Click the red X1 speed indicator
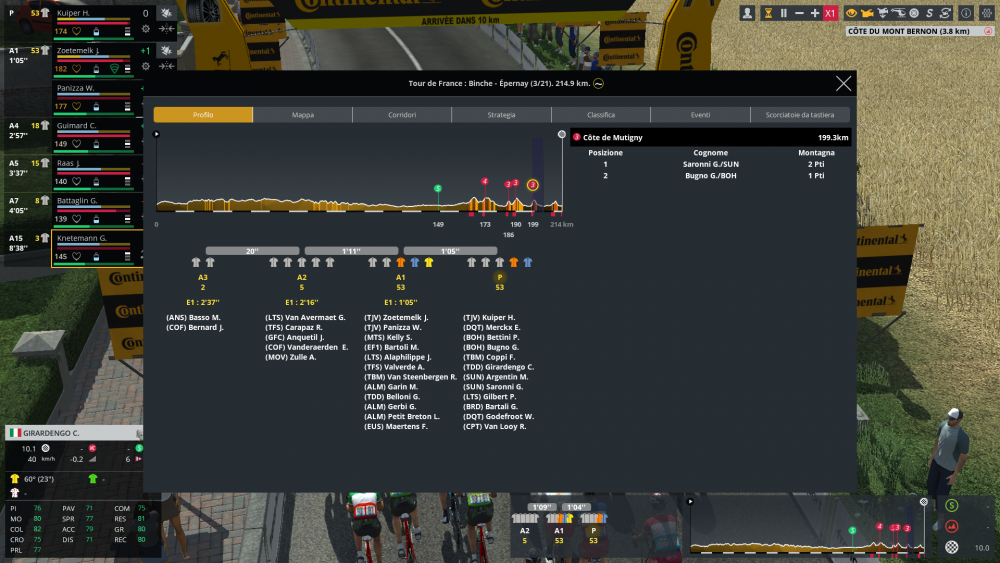The width and height of the screenshot is (1000, 563). (830, 13)
